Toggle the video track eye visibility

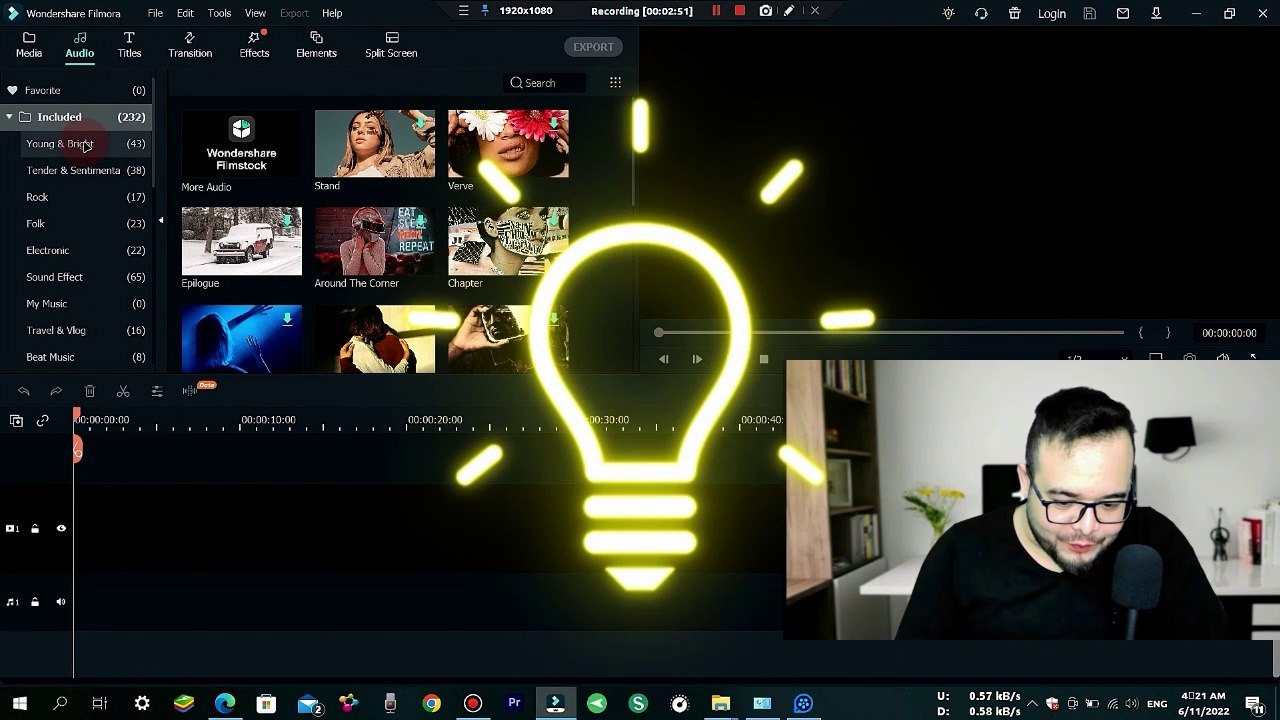[61, 528]
